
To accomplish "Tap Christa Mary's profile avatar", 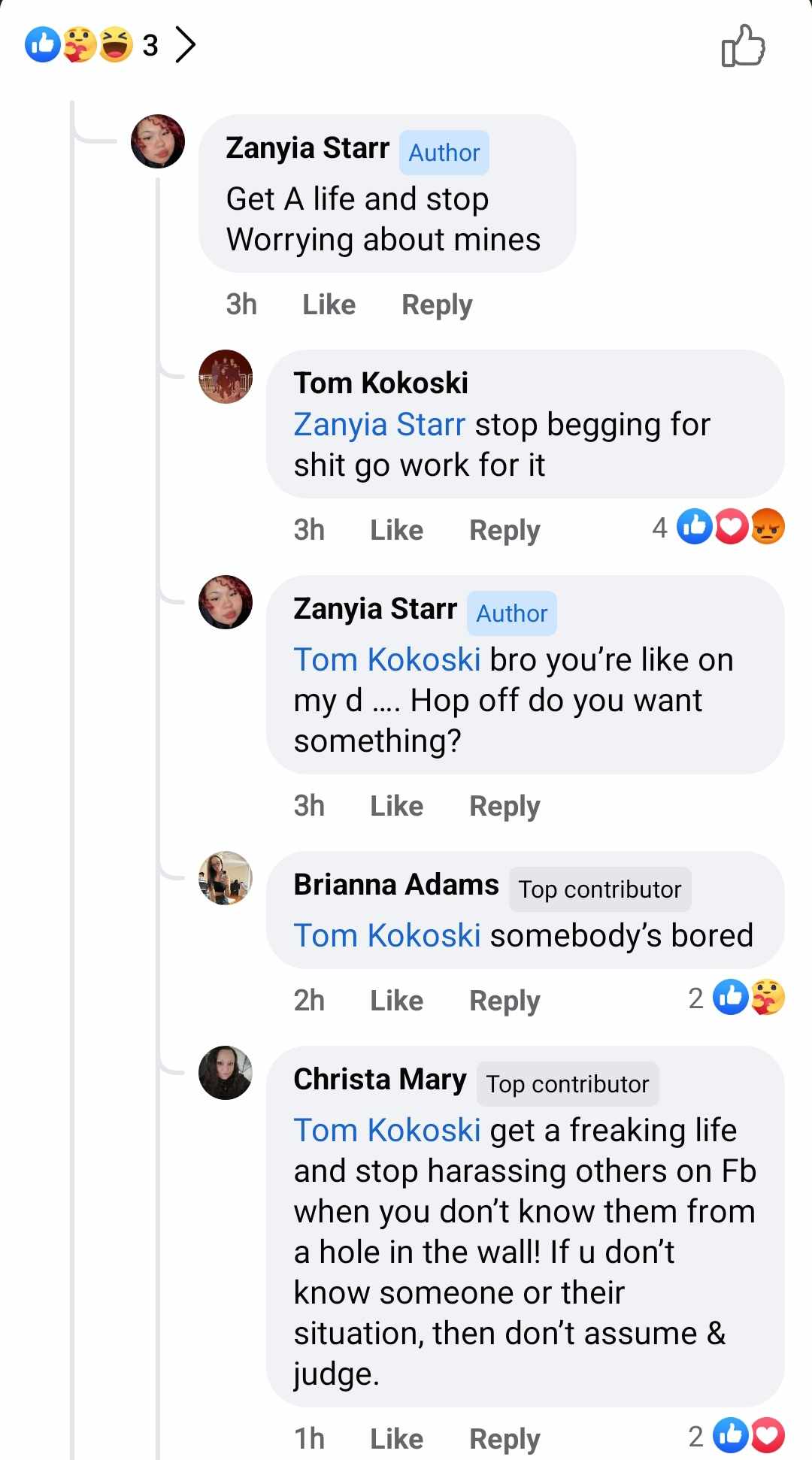I will click(226, 1073).
